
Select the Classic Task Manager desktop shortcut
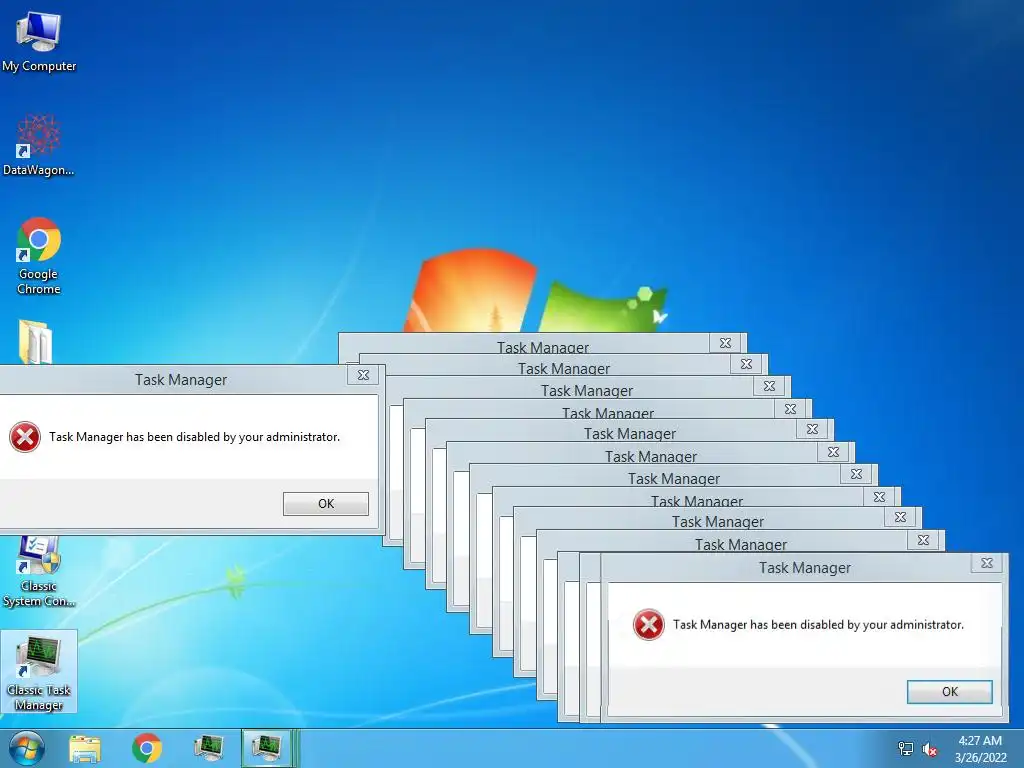pyautogui.click(x=39, y=672)
